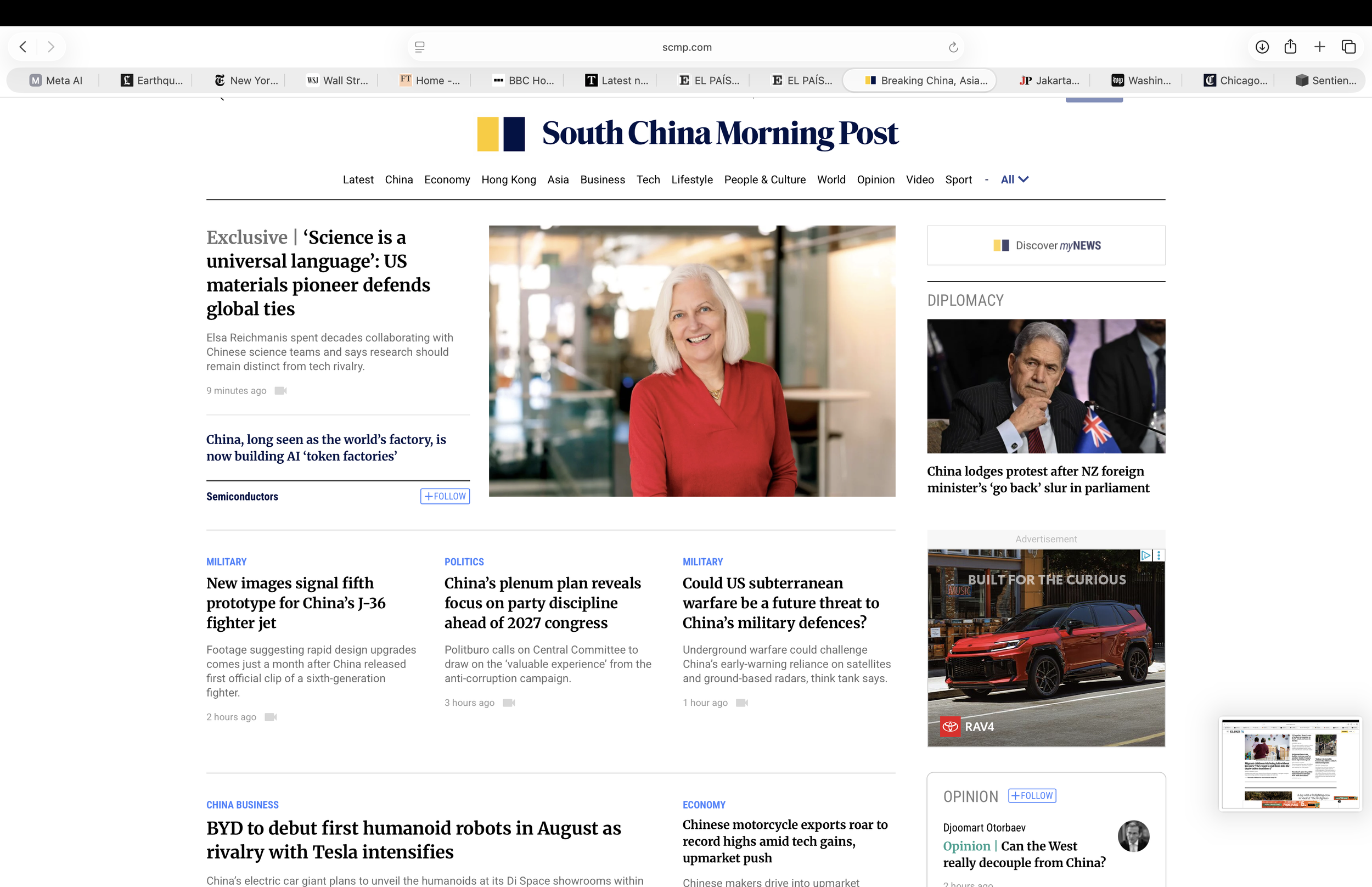Expand the All sections dropdown
Screen dimensions: 1372x887
point(1015,179)
